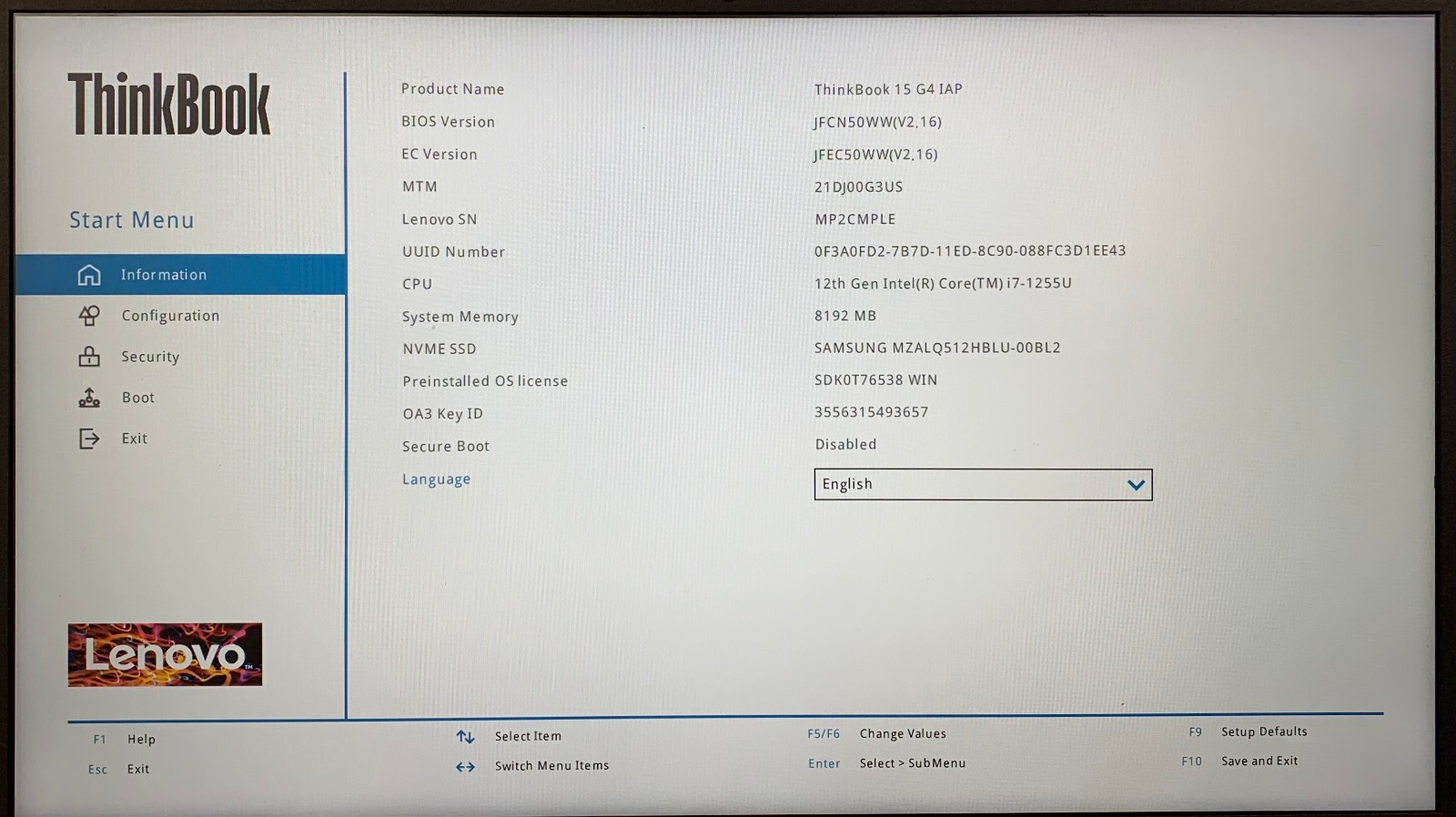Click the NVME SSD label
Image resolution: width=1456 pixels, height=817 pixels.
coord(440,348)
